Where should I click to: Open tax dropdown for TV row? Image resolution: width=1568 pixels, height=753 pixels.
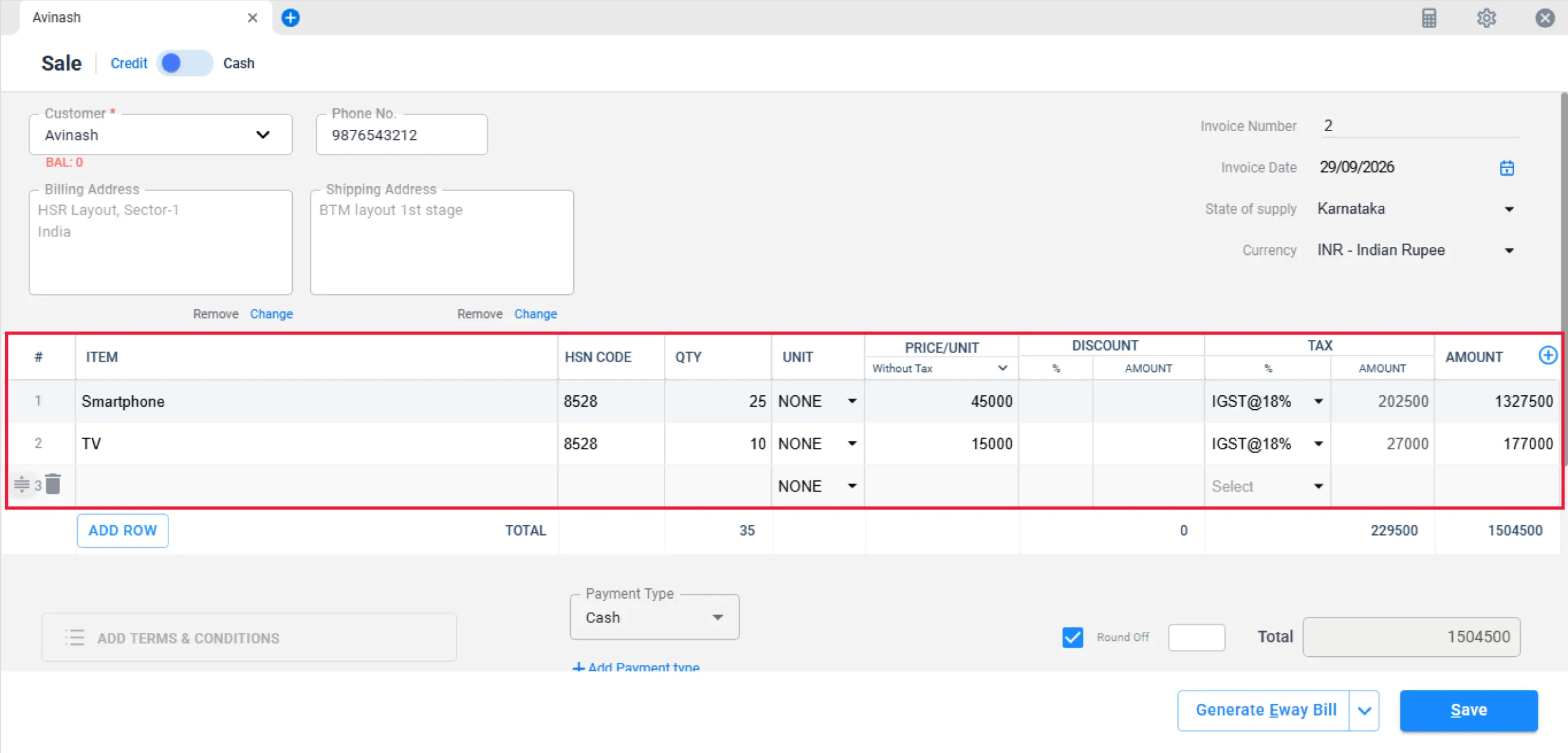pos(1318,444)
